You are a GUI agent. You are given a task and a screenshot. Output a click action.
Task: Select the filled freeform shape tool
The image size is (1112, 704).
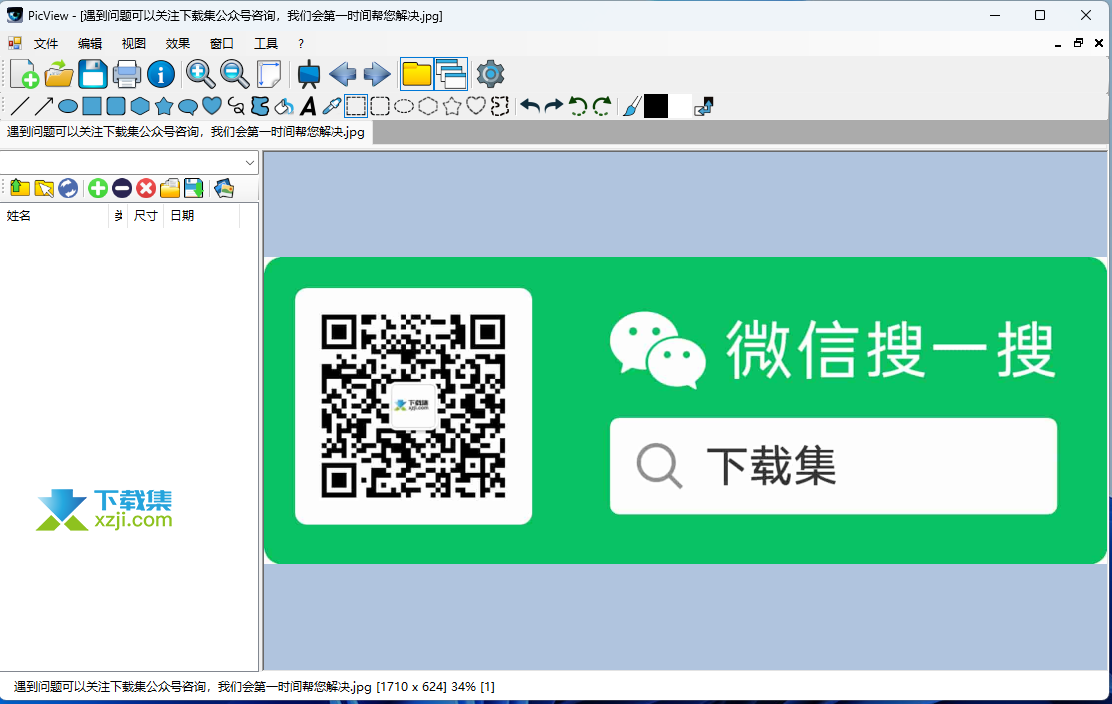tap(260, 106)
